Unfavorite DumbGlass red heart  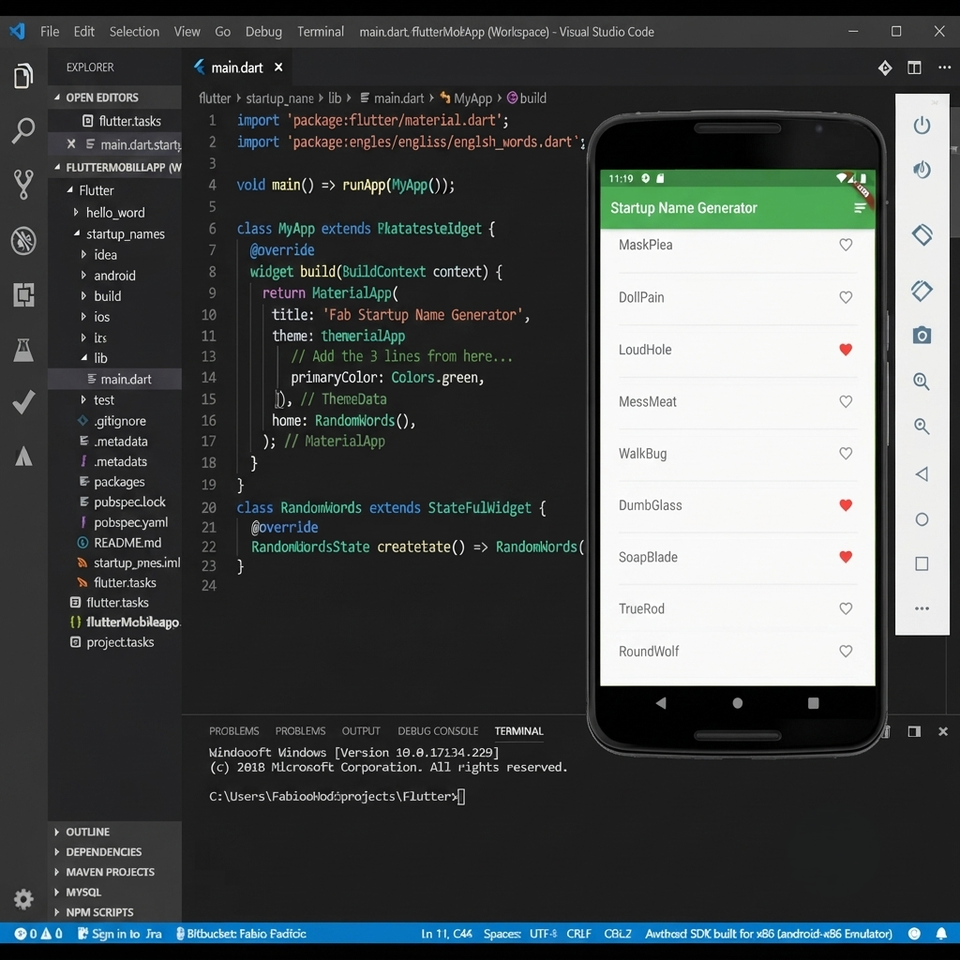pyautogui.click(x=846, y=505)
